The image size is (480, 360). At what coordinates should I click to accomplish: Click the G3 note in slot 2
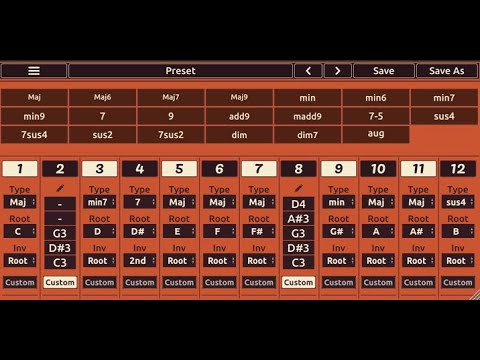[x=60, y=233]
